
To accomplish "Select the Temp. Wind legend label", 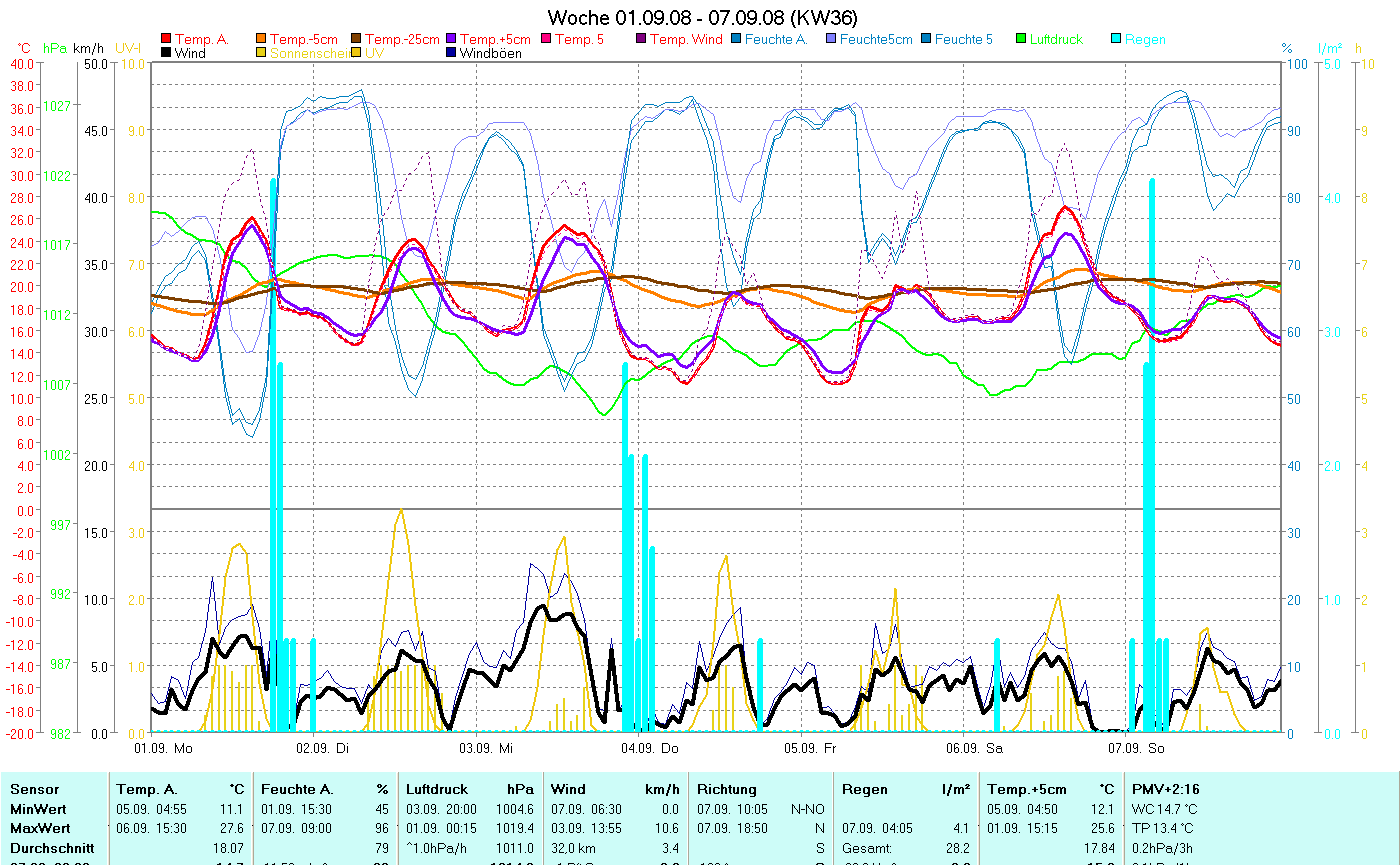I will [685, 40].
